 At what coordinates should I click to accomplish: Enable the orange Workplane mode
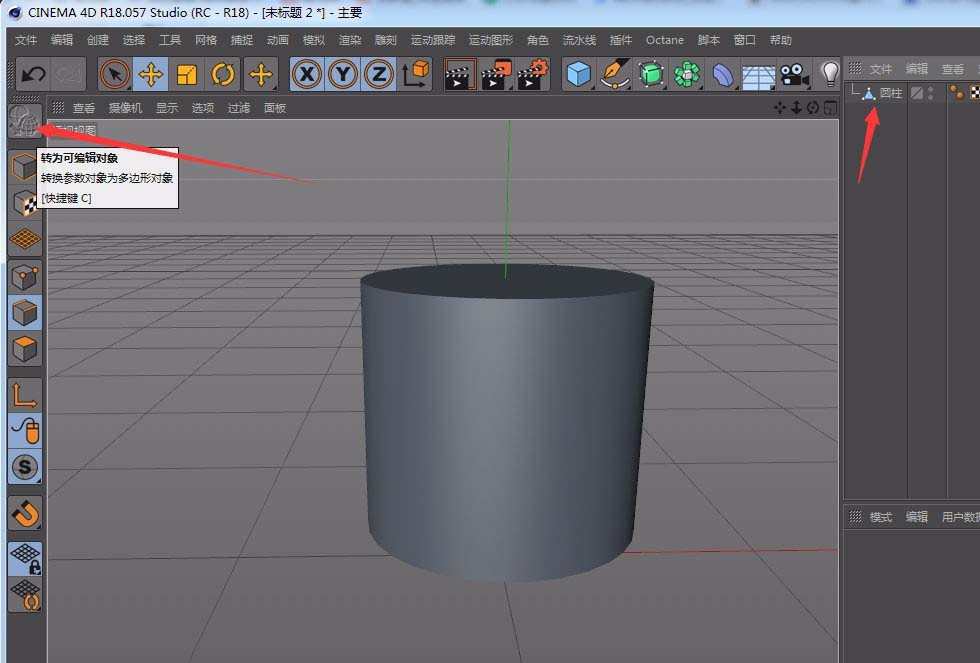click(24, 239)
